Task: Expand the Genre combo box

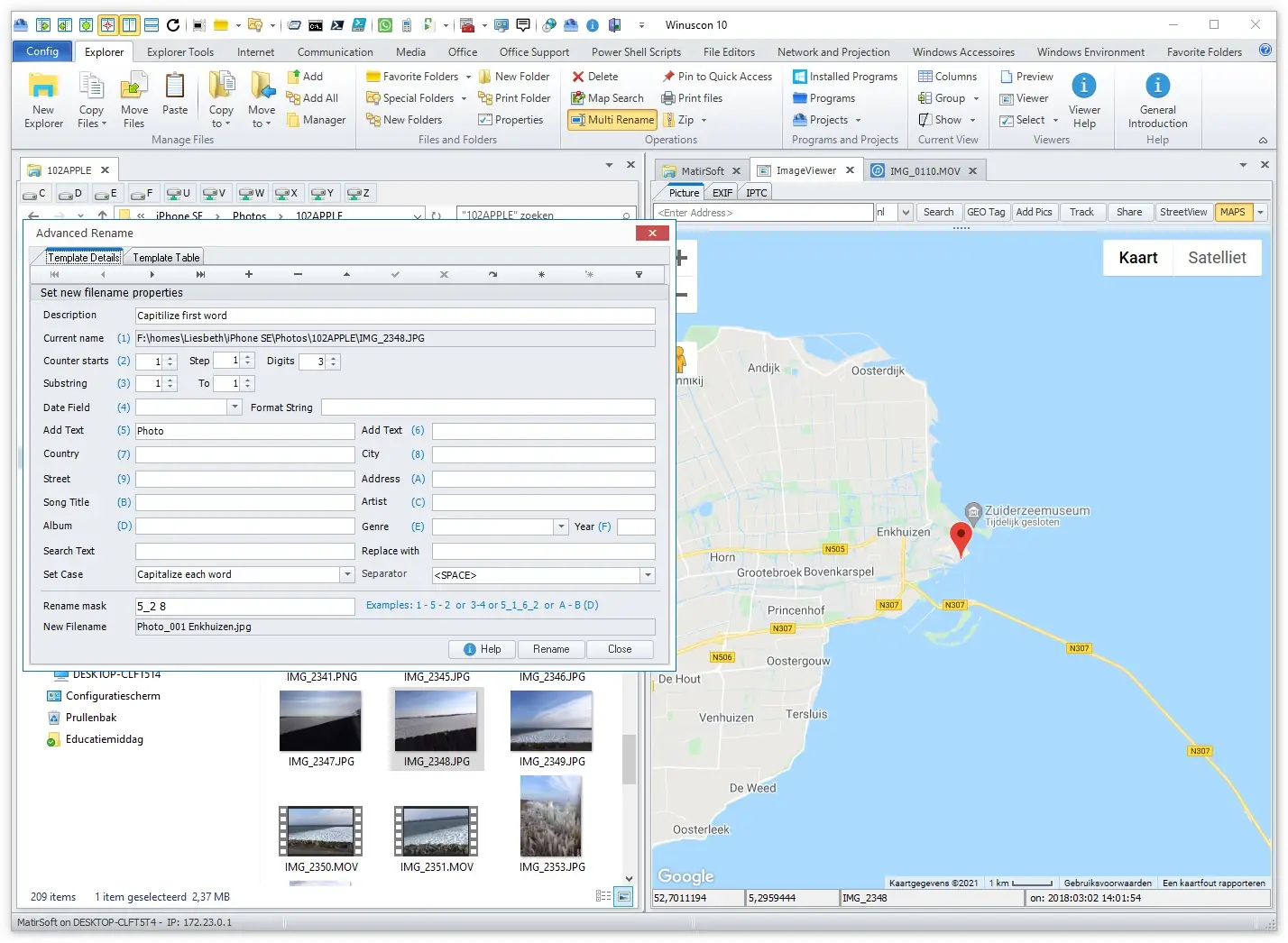Action: pos(561,526)
